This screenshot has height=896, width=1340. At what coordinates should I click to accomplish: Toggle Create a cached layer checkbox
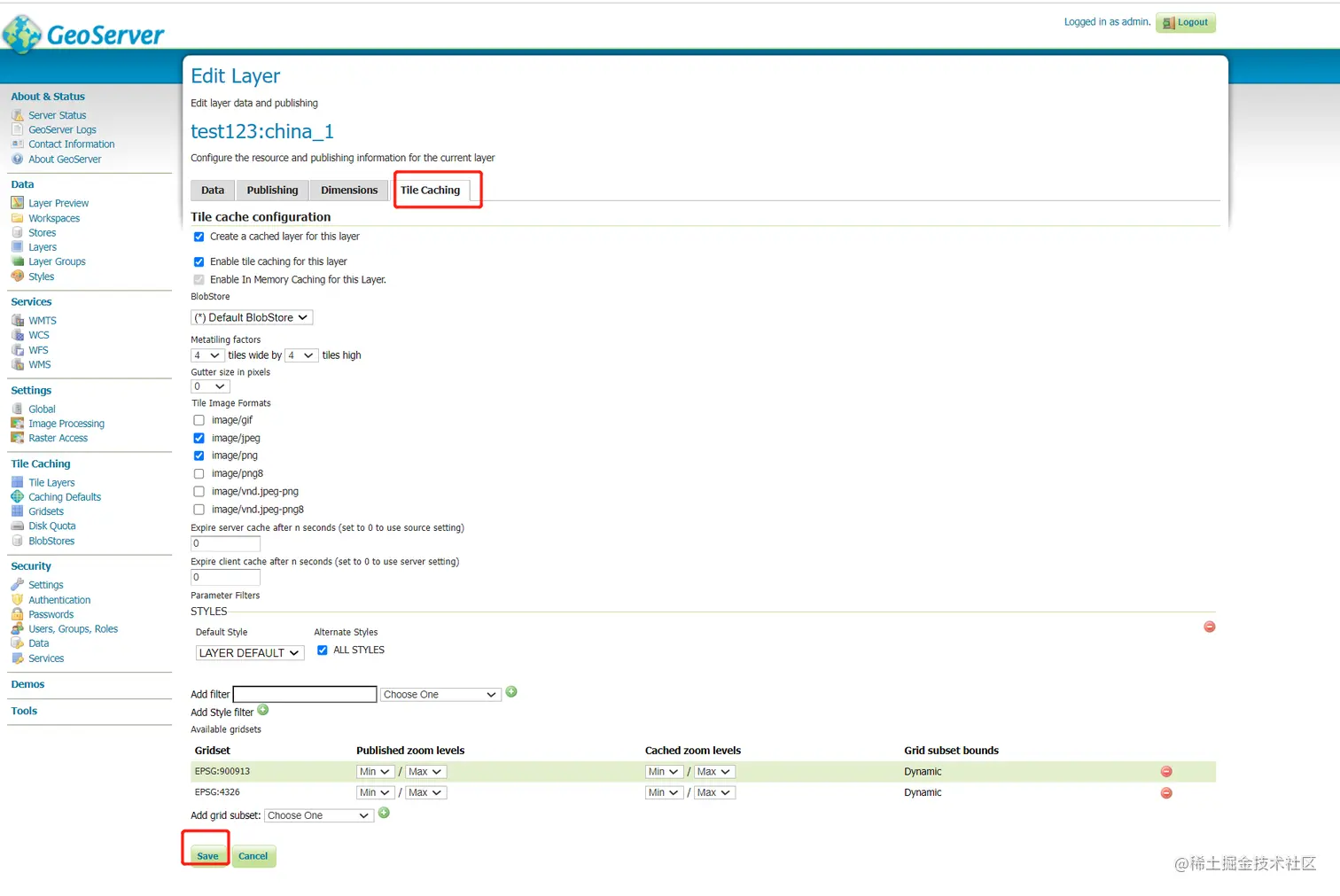coord(199,237)
